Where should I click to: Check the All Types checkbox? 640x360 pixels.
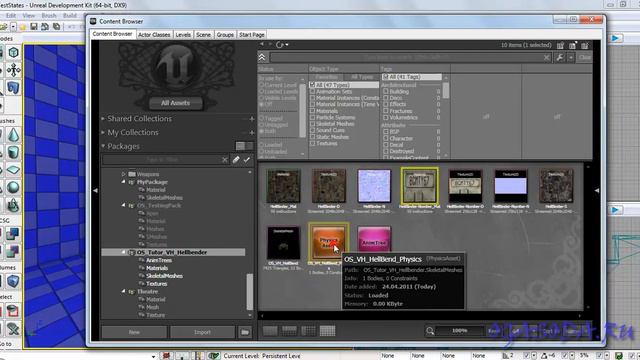coord(312,85)
